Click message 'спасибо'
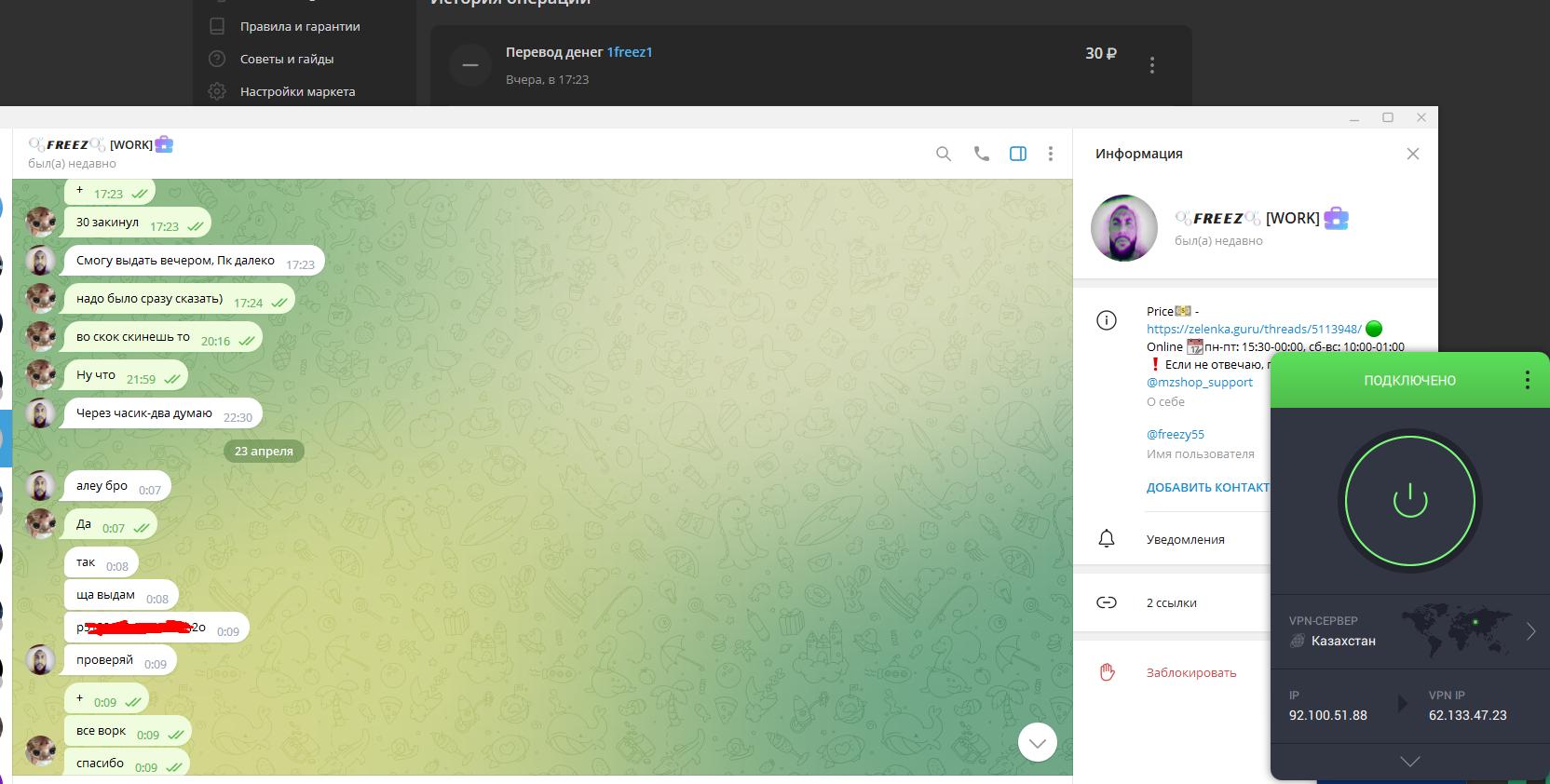The width and height of the screenshot is (1550, 784). [x=127, y=763]
